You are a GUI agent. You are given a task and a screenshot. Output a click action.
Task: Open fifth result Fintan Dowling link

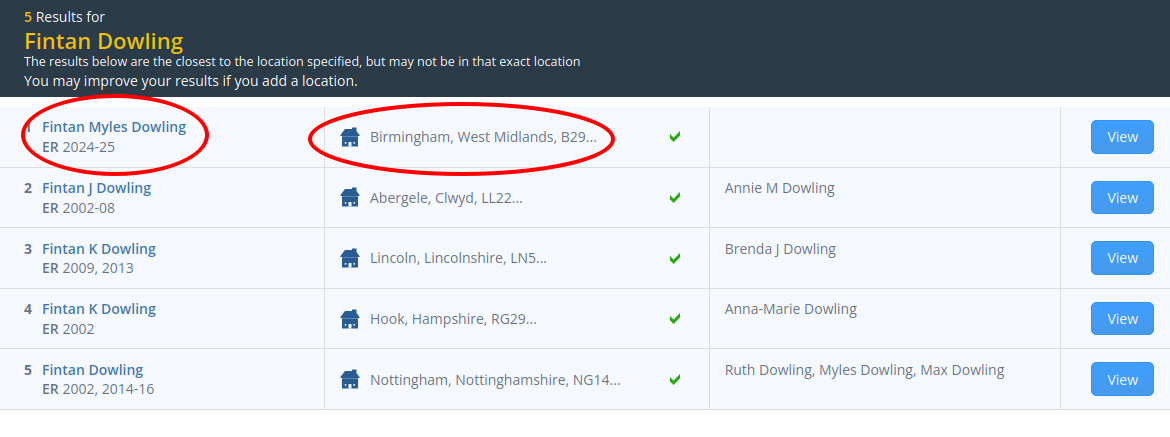tap(92, 370)
